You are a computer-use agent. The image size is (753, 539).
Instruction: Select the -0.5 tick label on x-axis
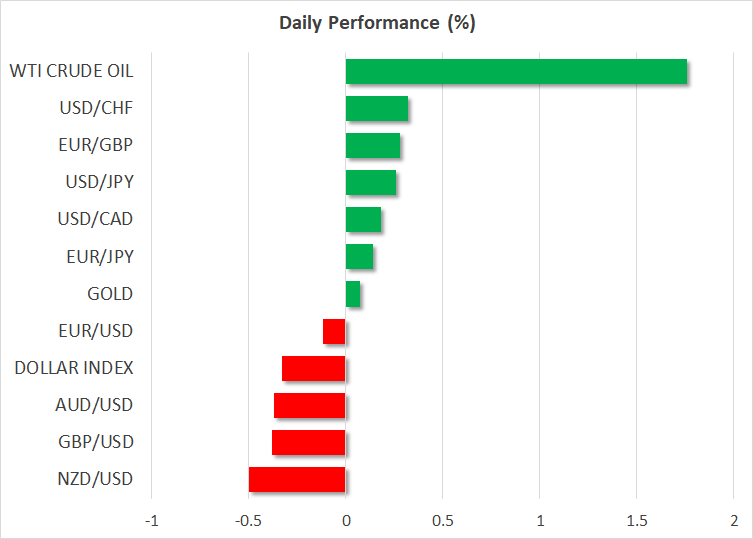point(247,520)
